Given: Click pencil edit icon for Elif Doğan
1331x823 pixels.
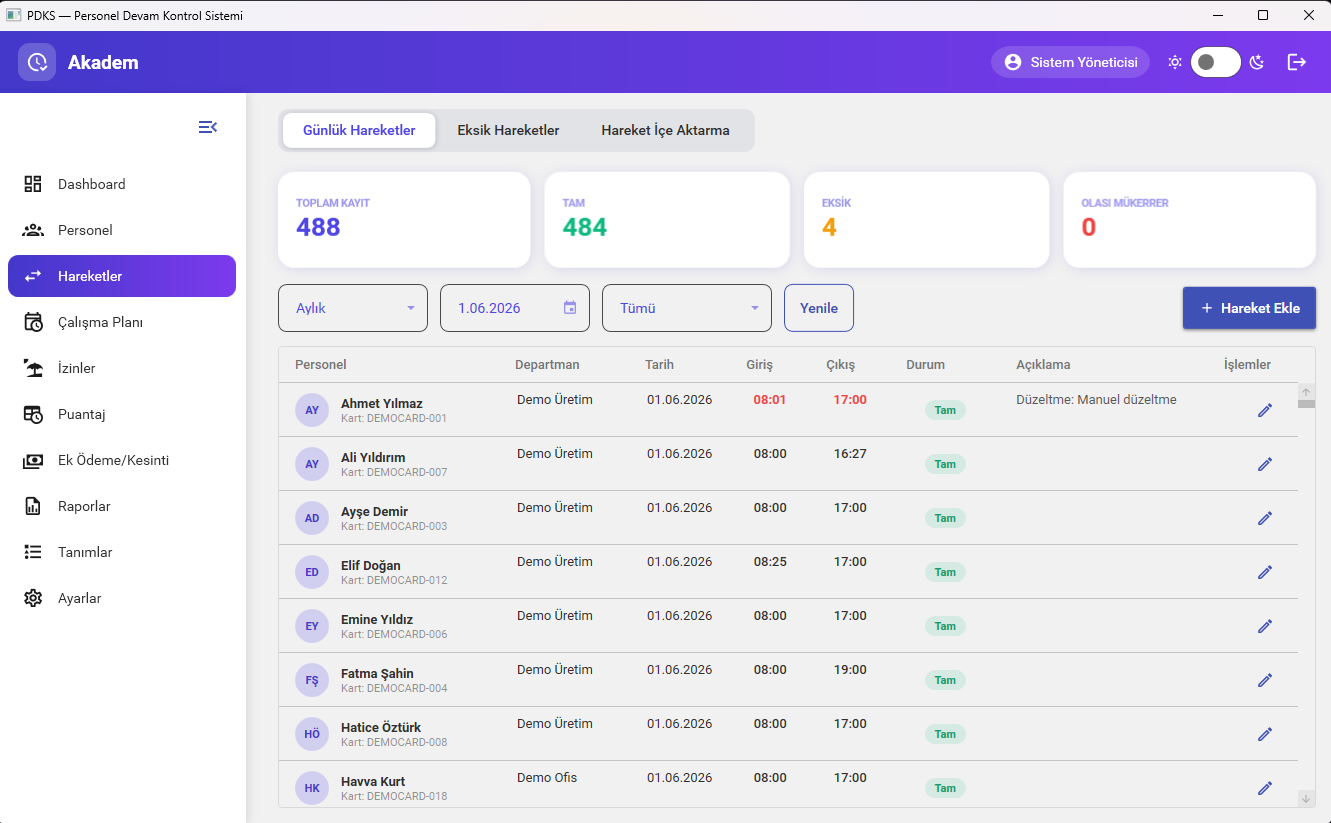Looking at the screenshot, I should [1265, 572].
